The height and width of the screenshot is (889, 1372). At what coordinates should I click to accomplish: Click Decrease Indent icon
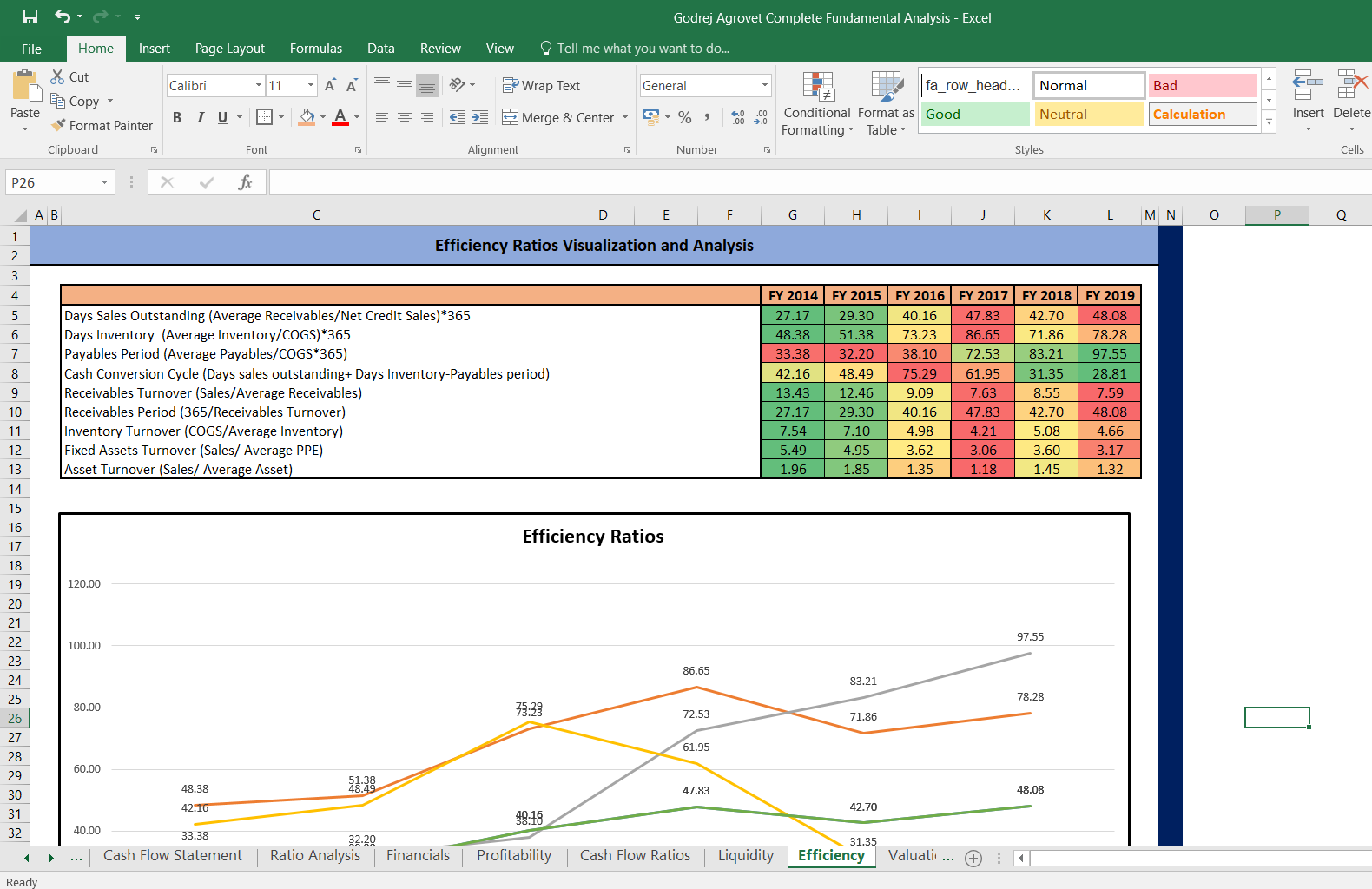458,117
